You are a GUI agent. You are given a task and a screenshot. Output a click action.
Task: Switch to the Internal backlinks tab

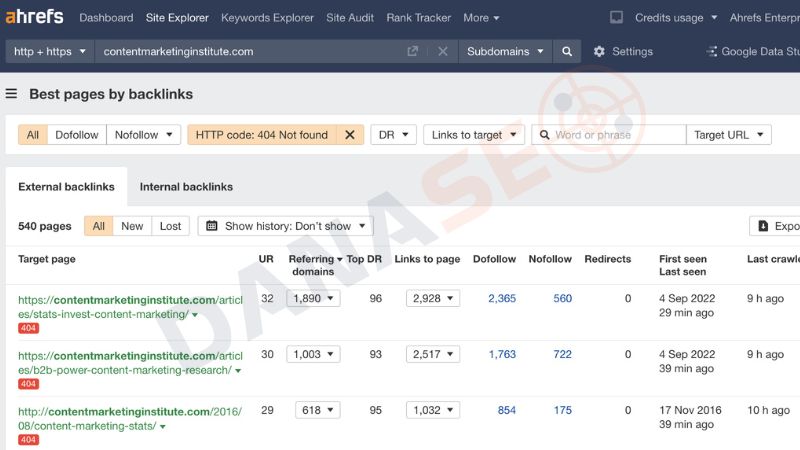(x=186, y=187)
